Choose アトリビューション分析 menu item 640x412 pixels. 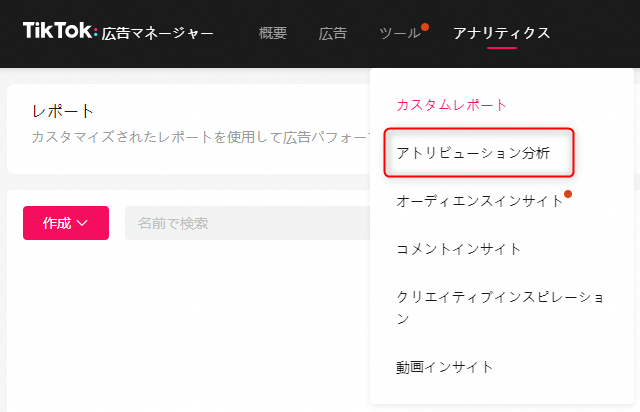pyautogui.click(x=473, y=152)
